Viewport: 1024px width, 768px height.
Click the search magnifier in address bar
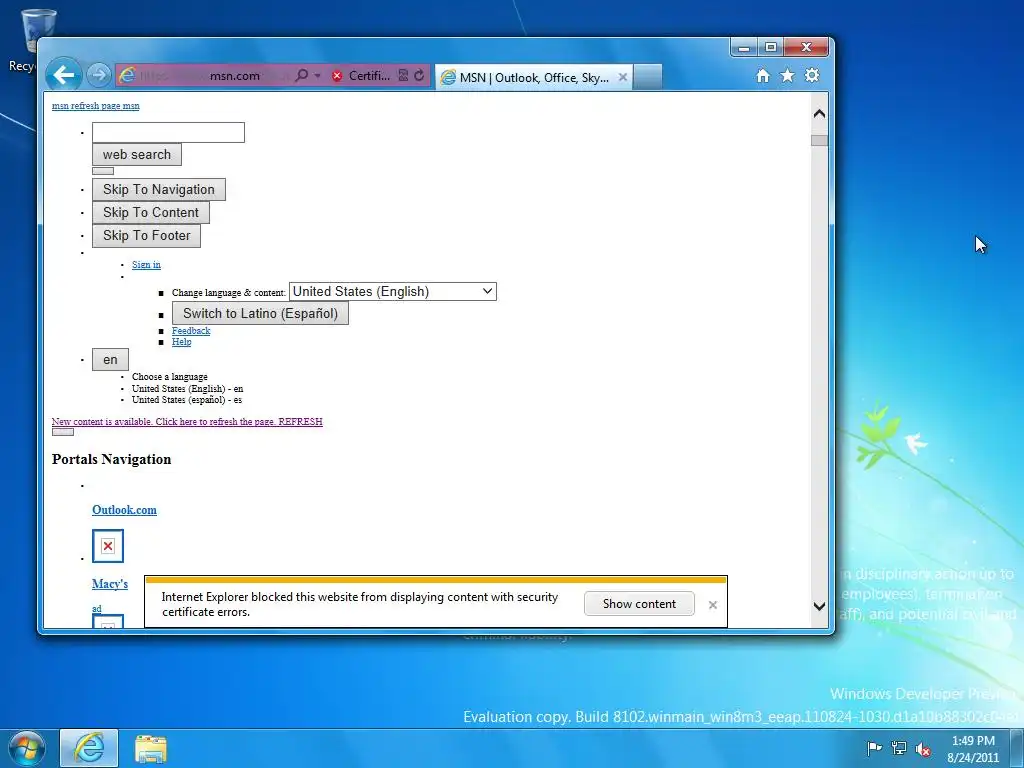click(301, 76)
